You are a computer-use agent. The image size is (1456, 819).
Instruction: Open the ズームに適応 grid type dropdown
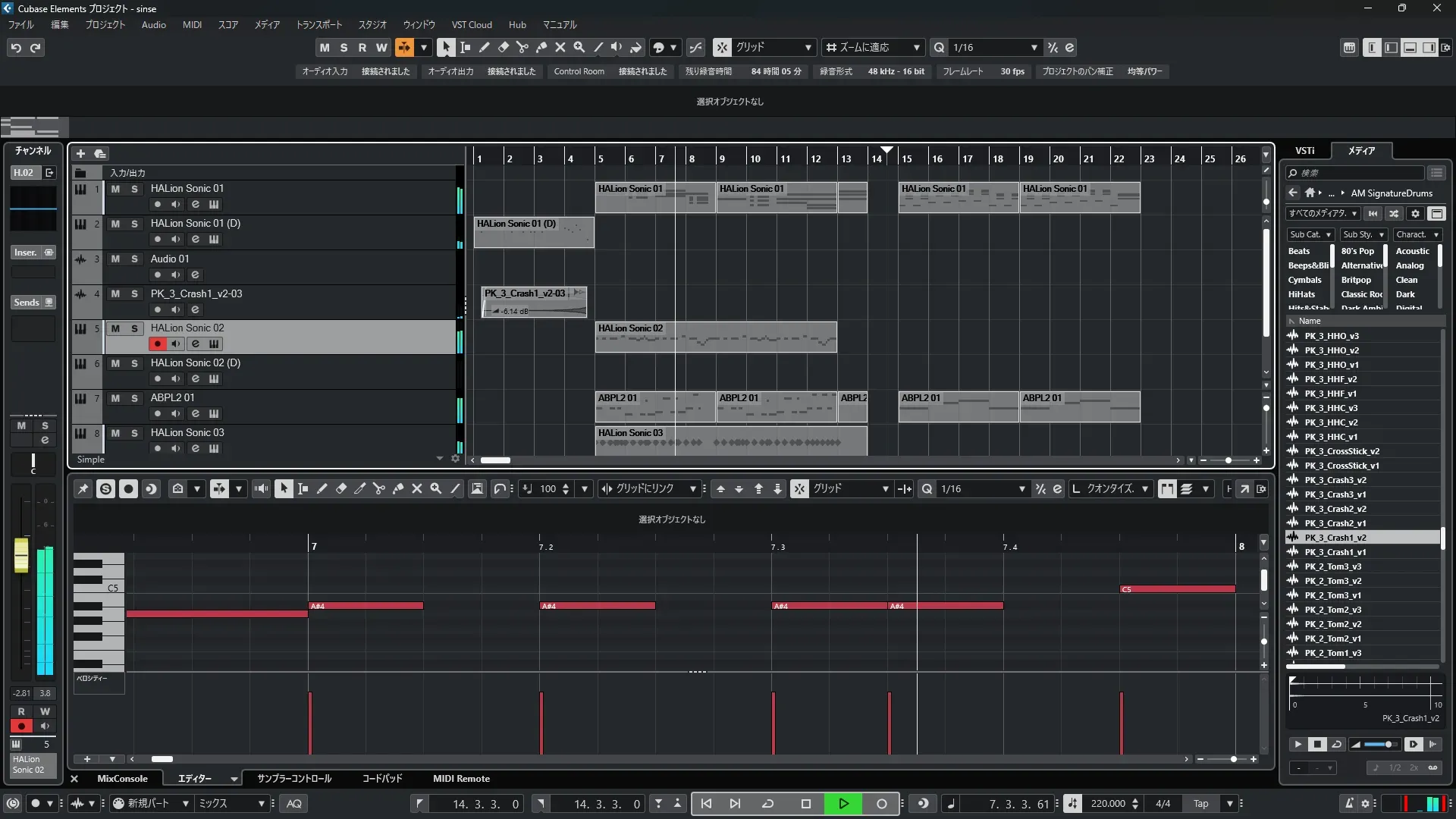pos(916,47)
